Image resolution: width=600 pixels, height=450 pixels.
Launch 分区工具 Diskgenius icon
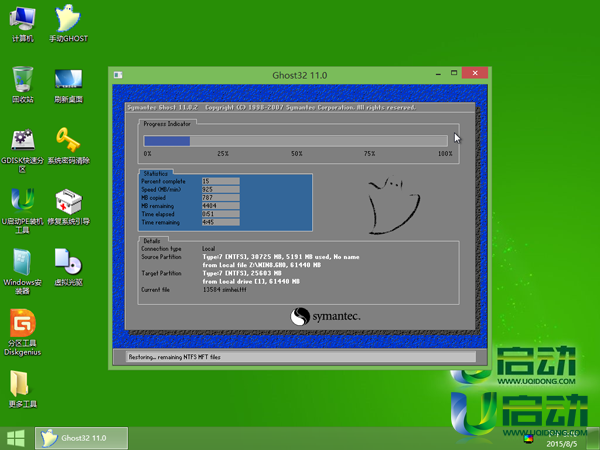point(23,332)
